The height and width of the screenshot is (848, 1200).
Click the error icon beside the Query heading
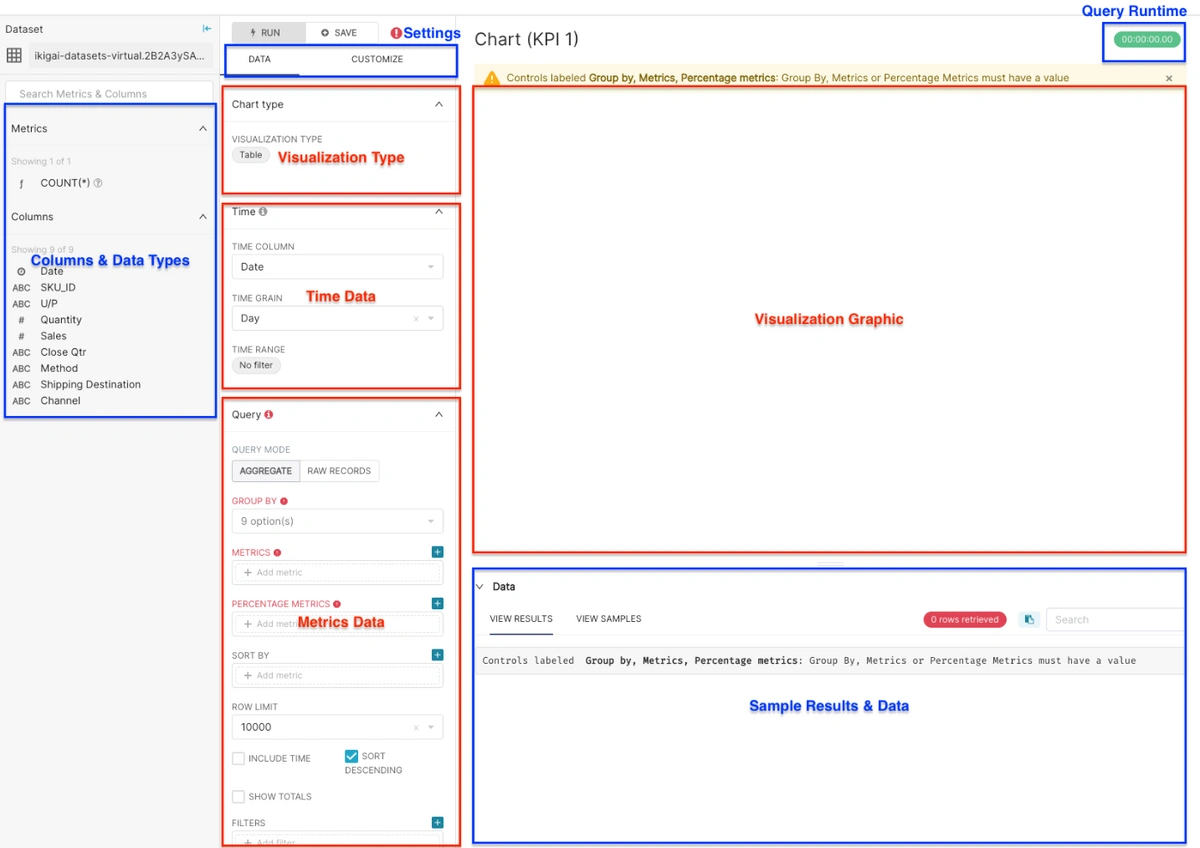[x=269, y=414]
